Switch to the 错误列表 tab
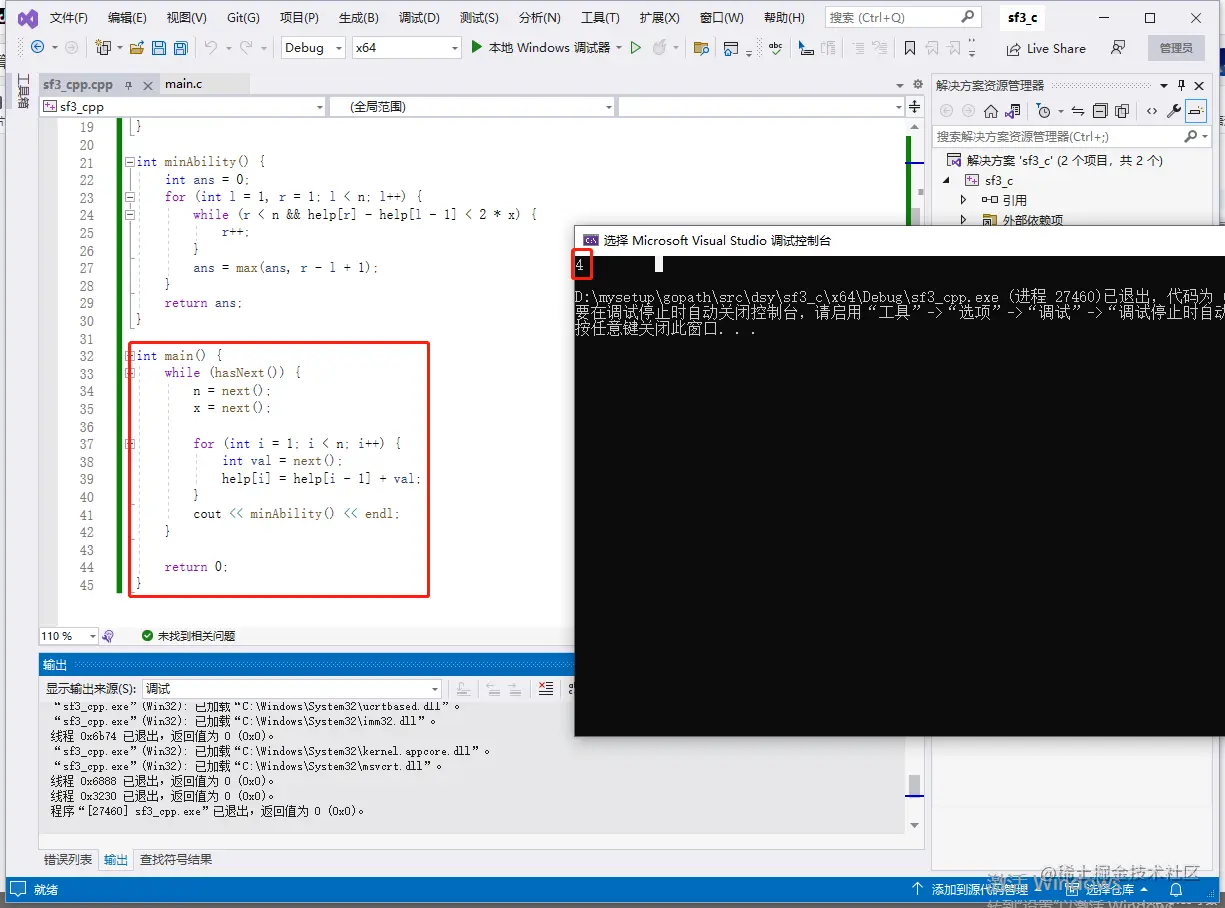1225x908 pixels. [x=68, y=859]
